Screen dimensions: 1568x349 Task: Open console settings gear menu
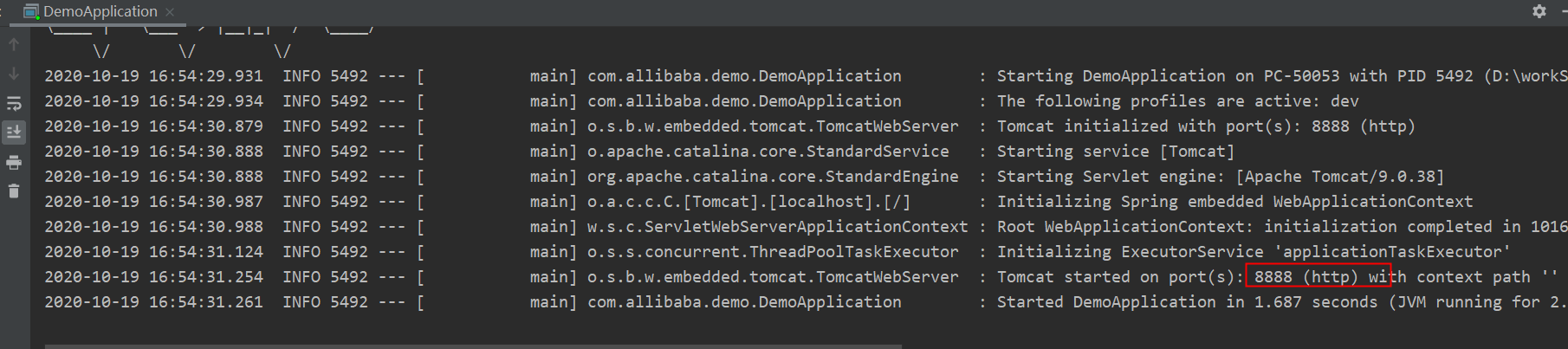point(1539,11)
